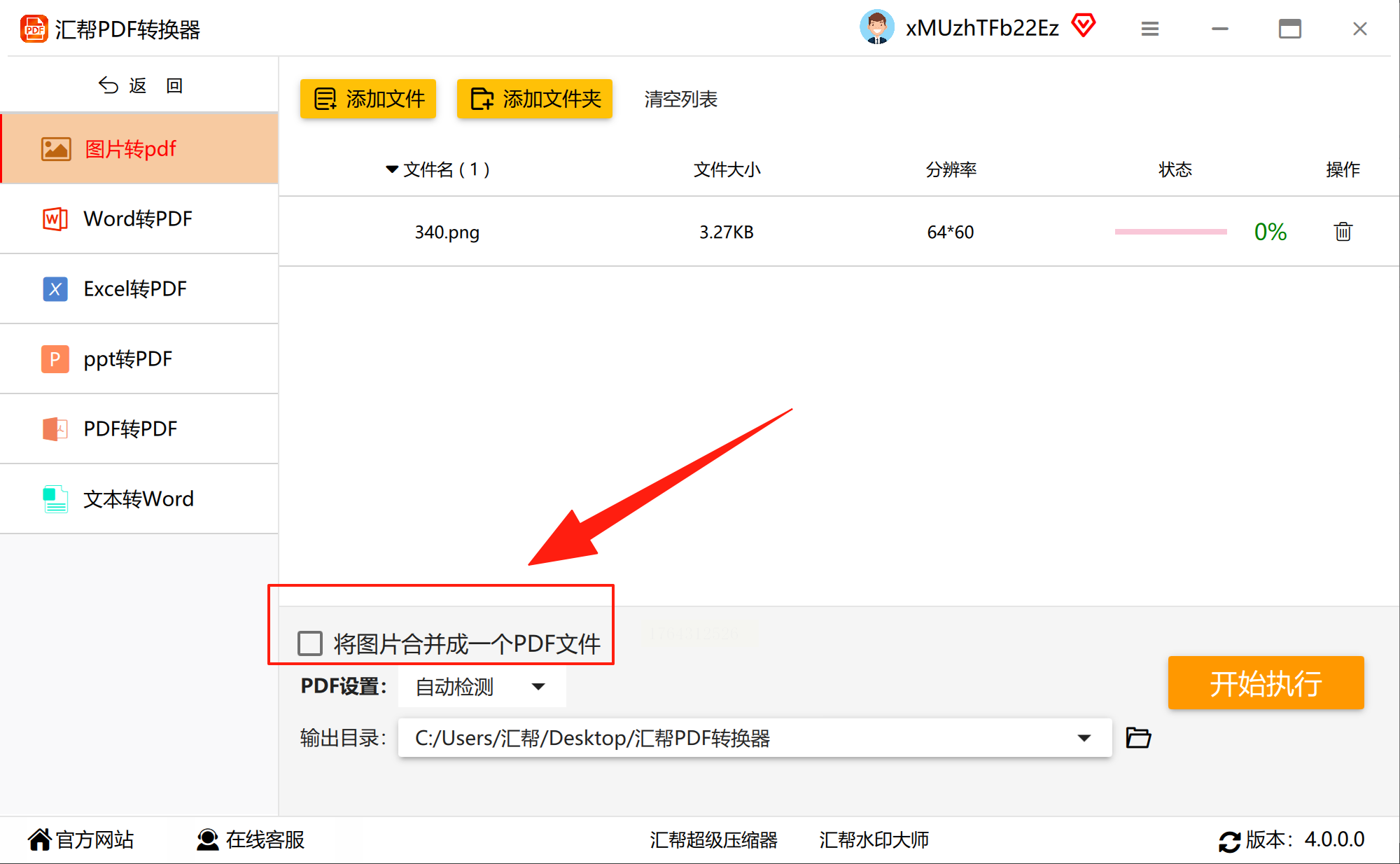
Task: Open the hamburger menu icon
Action: pos(1149,29)
